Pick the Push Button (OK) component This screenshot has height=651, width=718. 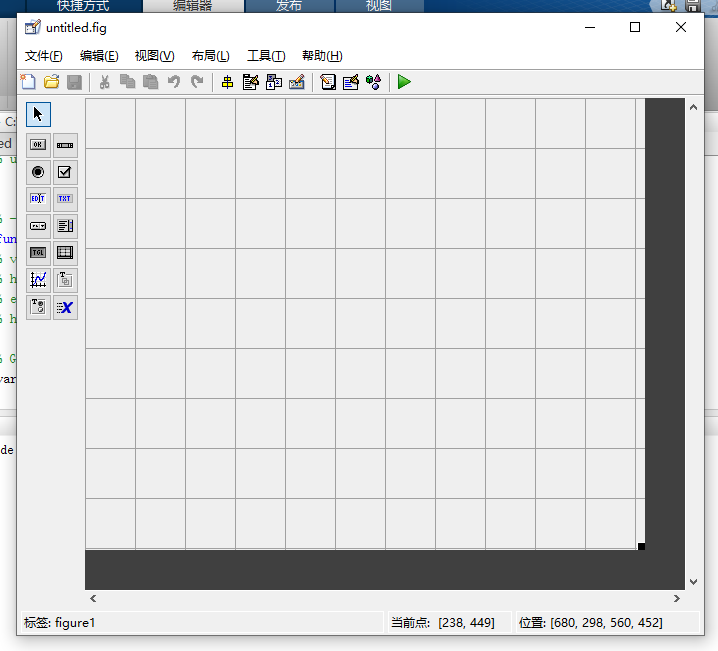38,145
